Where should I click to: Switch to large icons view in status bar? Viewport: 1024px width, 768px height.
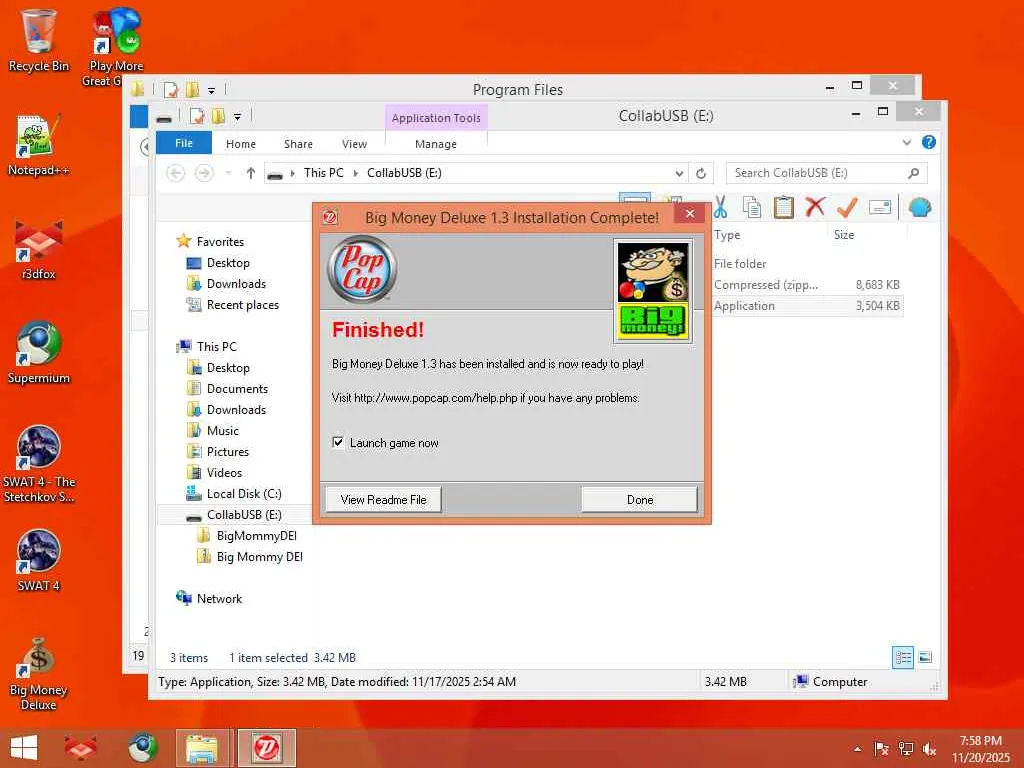point(925,657)
